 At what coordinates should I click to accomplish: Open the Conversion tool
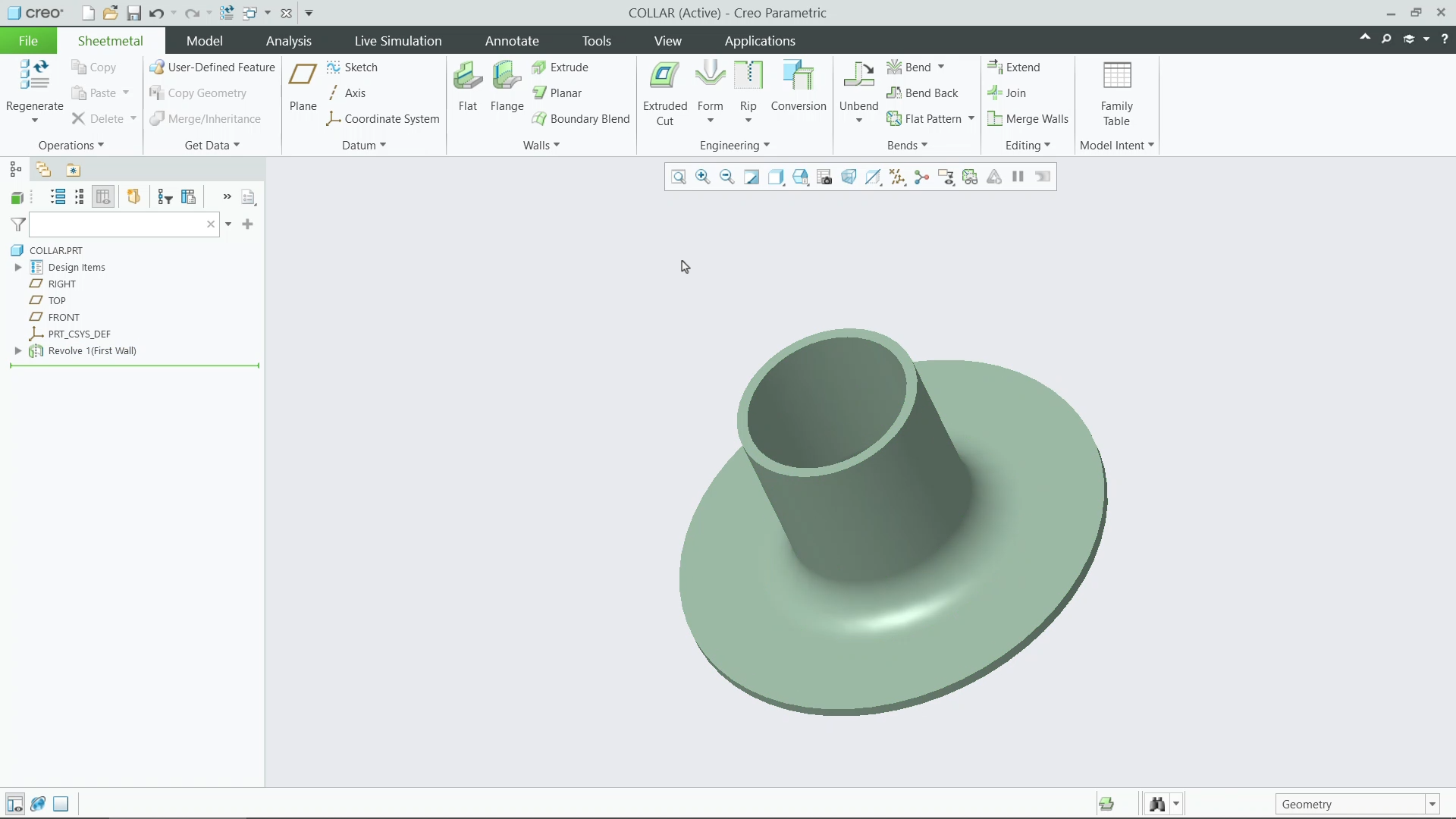(799, 86)
